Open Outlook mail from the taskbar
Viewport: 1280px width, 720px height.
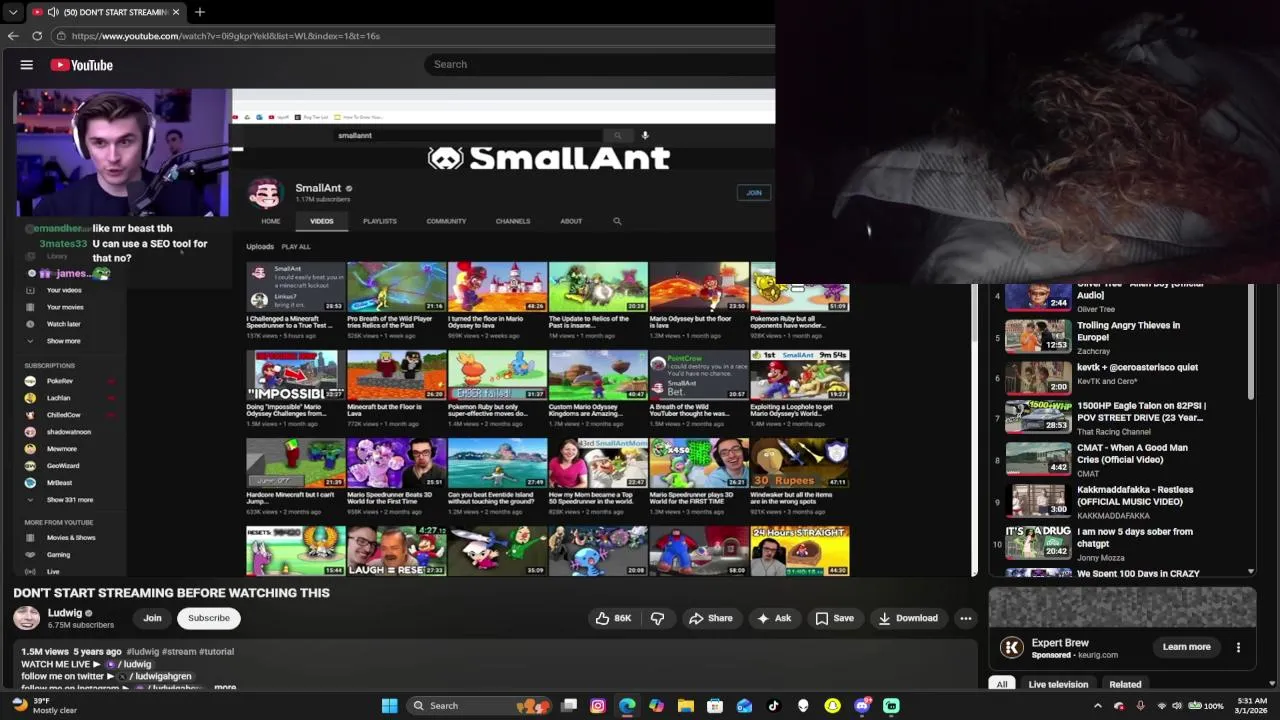click(x=744, y=706)
